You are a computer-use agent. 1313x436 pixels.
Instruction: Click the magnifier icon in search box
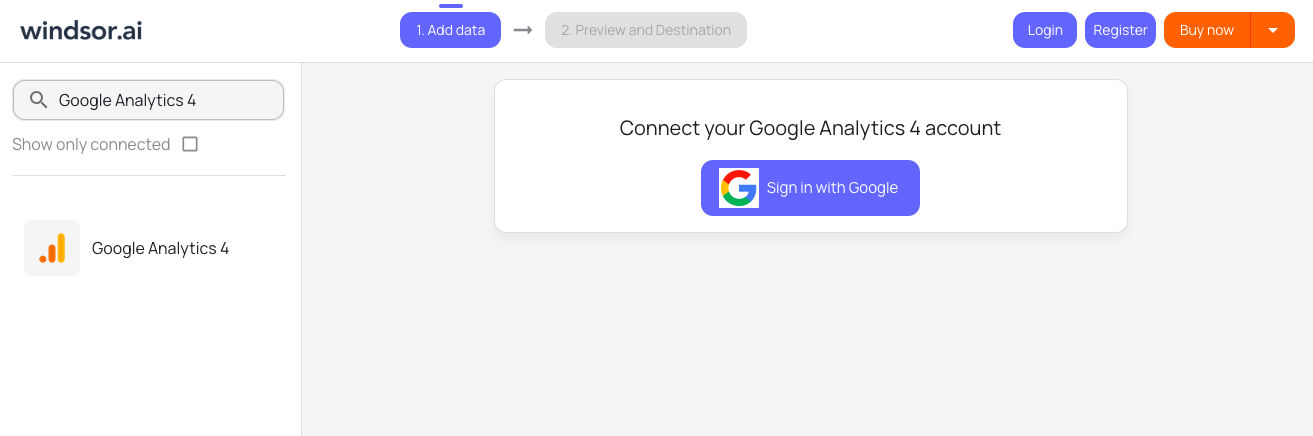pyautogui.click(x=39, y=100)
